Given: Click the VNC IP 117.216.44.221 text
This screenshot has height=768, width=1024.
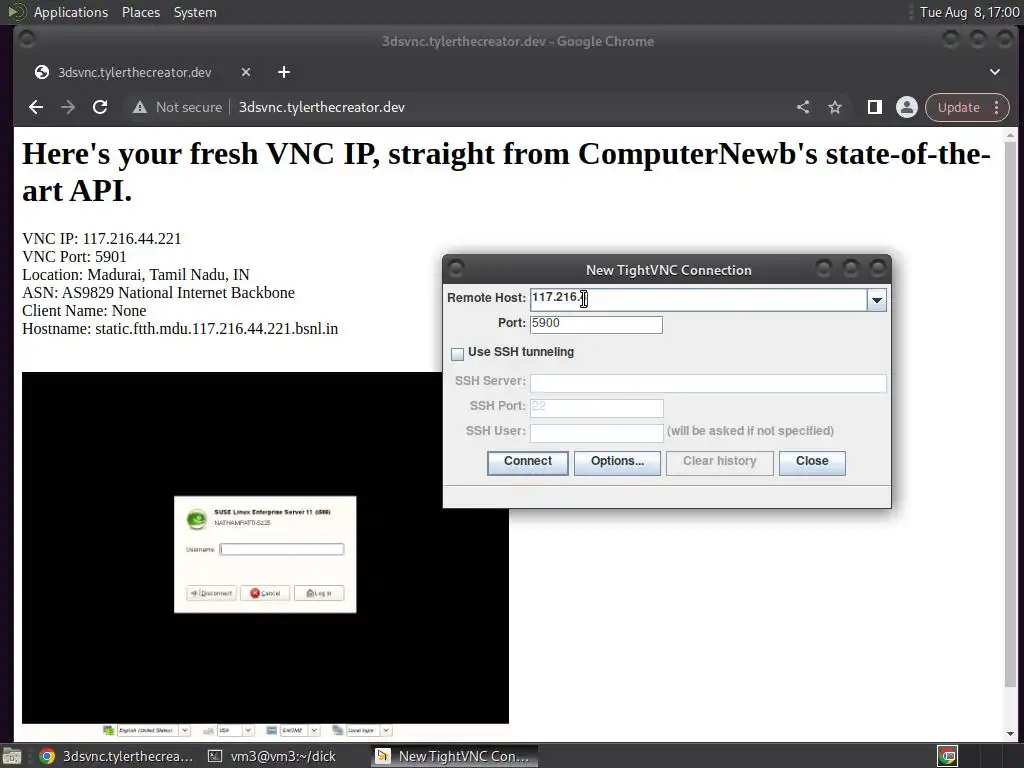Looking at the screenshot, I should pos(102,239).
